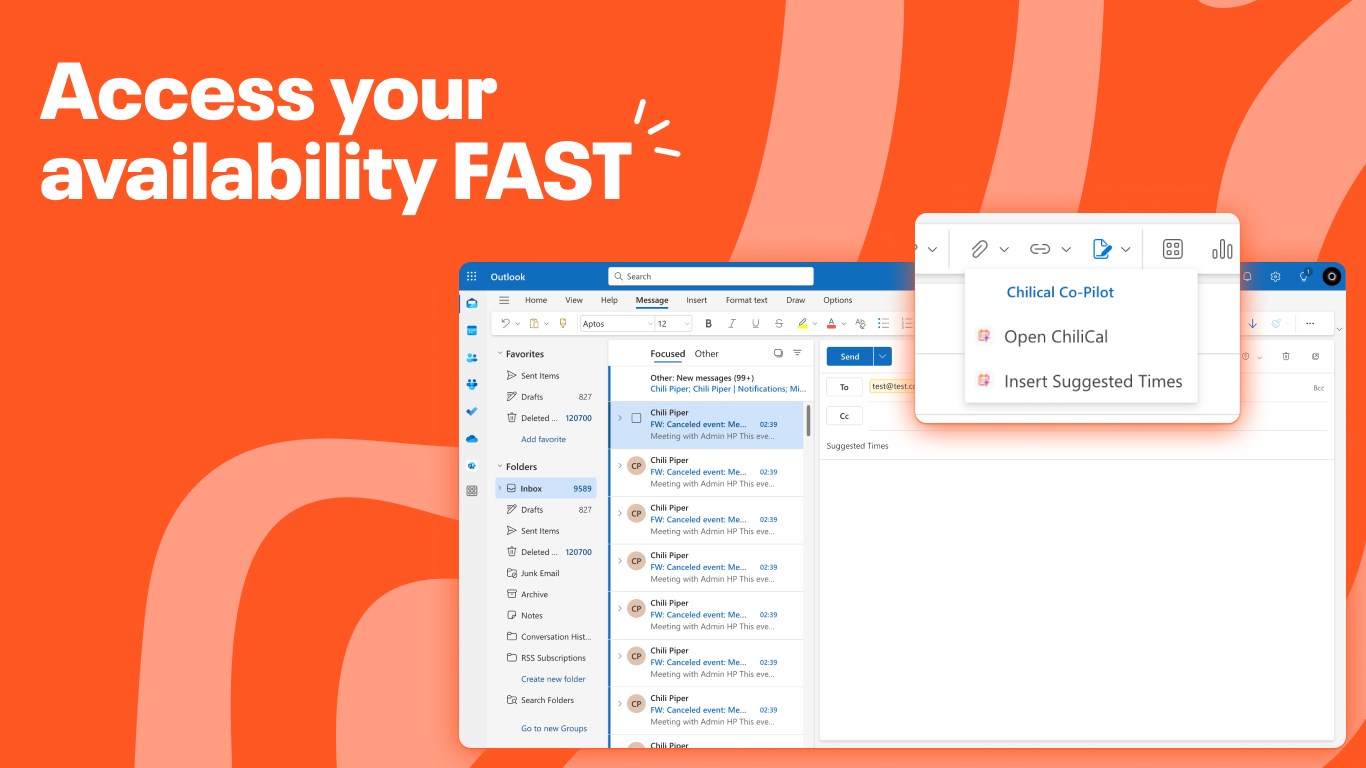This screenshot has height=768, width=1366.
Task: Open the Groups module in sidebar
Action: [x=472, y=384]
